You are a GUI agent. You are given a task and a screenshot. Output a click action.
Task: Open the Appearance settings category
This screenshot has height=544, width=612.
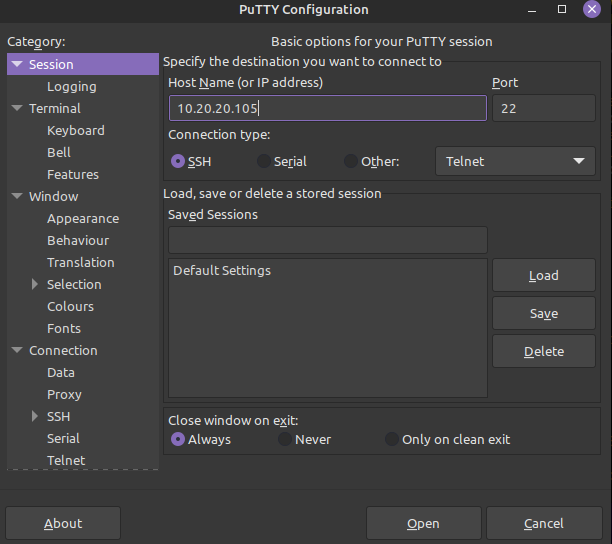point(83,219)
